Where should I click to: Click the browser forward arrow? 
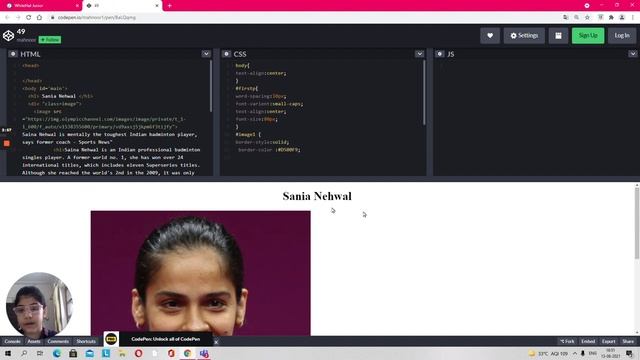[x=18, y=18]
